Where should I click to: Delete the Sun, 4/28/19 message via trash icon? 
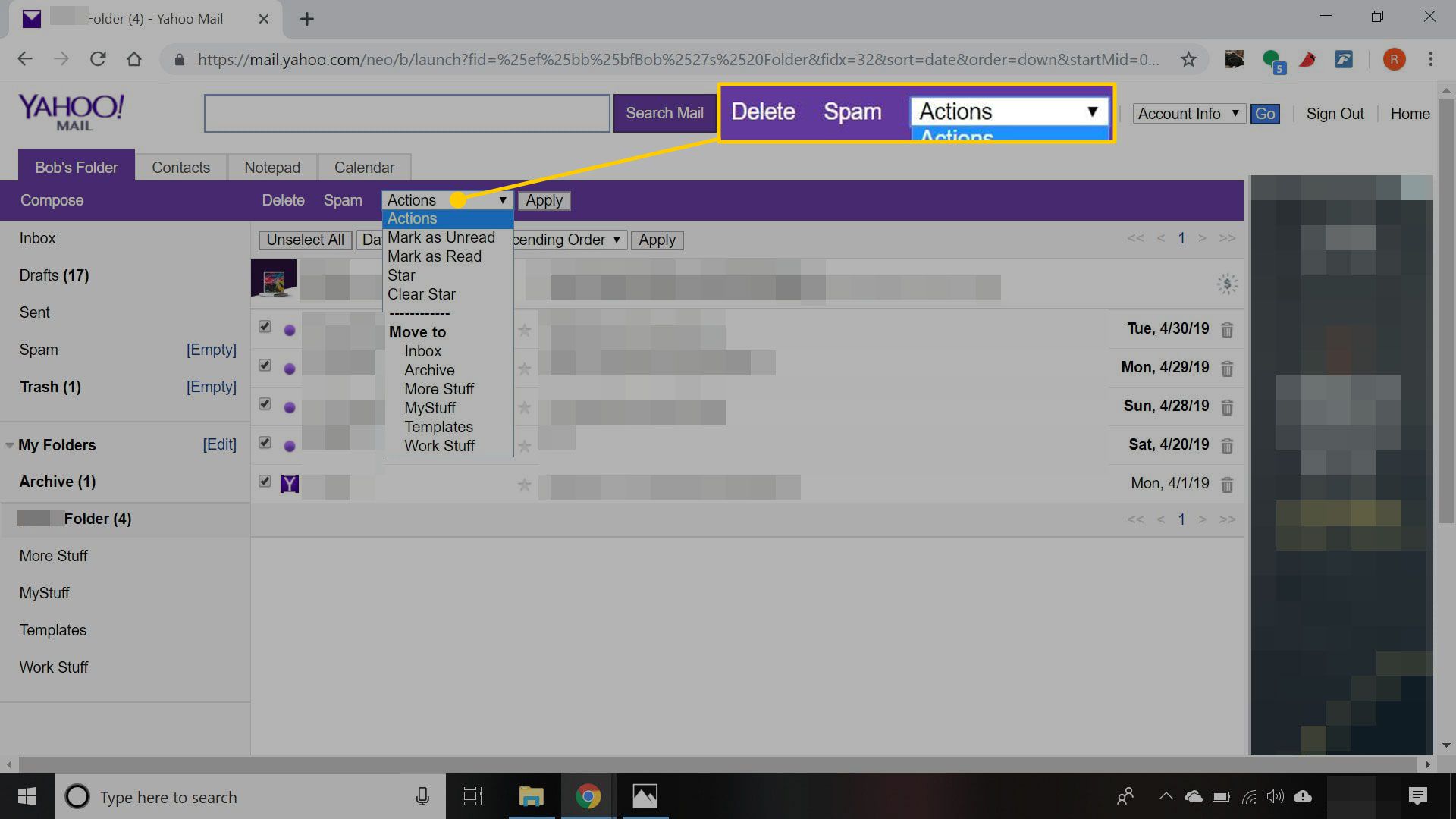pos(1227,407)
